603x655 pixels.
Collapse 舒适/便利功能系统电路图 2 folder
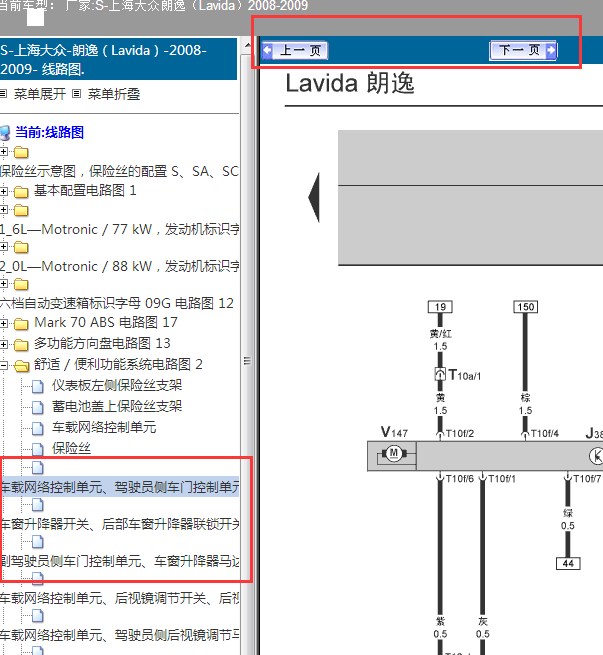pos(4,366)
